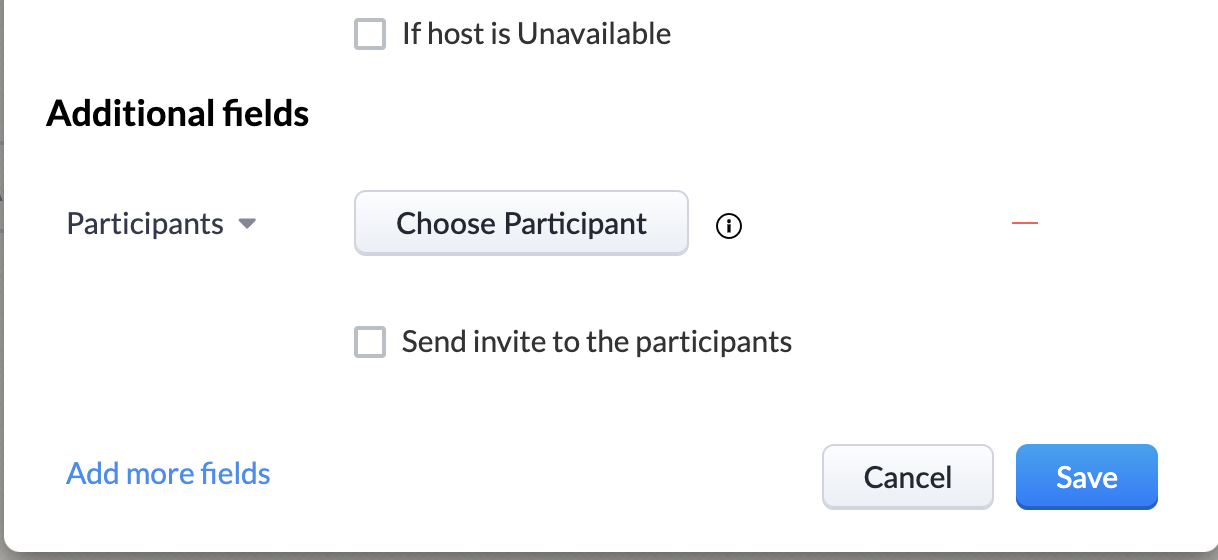Click the gray triangle next to Participants
Viewport: 1218px width, 560px height.
pos(247,224)
